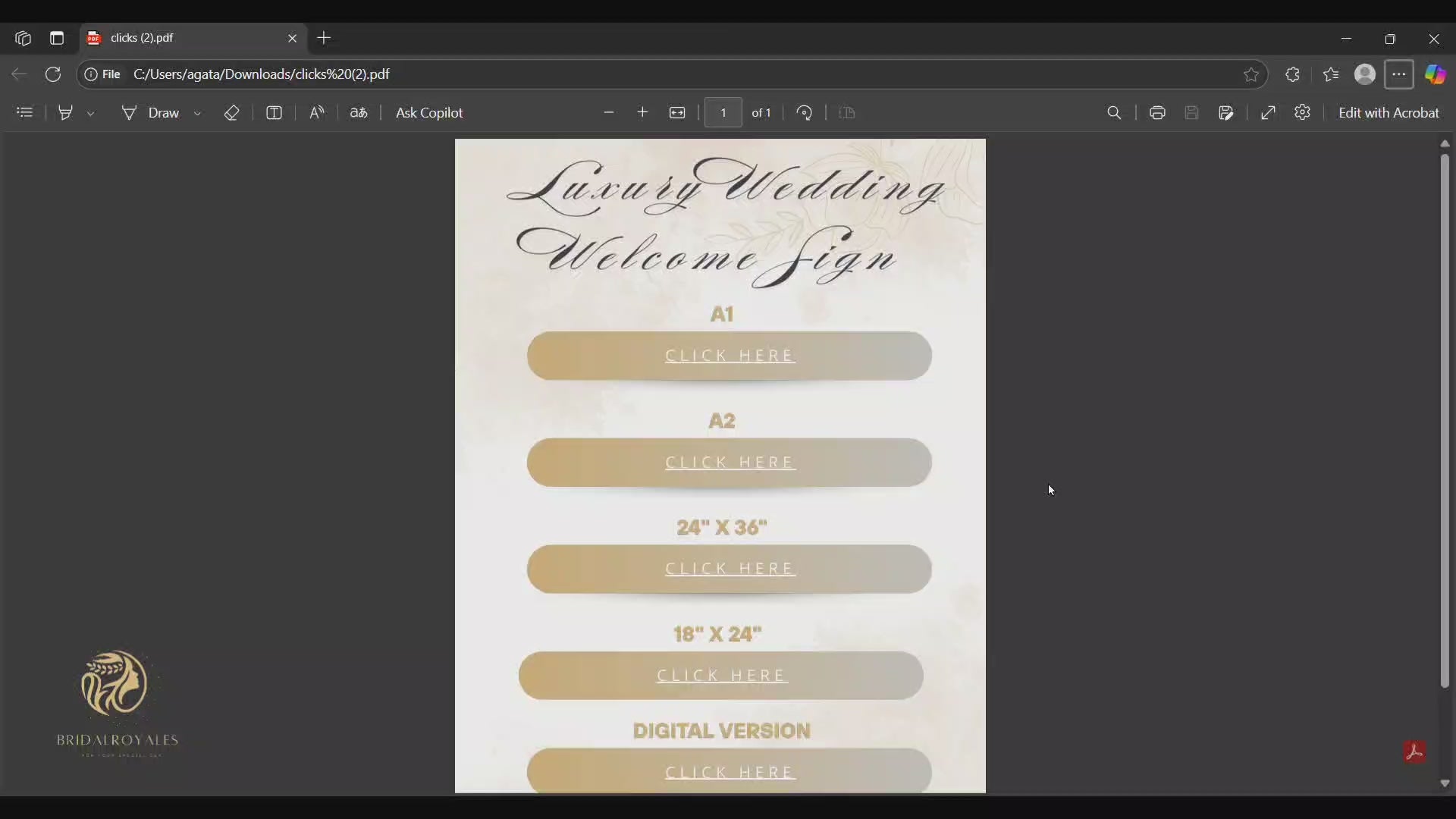The height and width of the screenshot is (819, 1456).
Task: Open the table of contents panel
Action: point(25,113)
